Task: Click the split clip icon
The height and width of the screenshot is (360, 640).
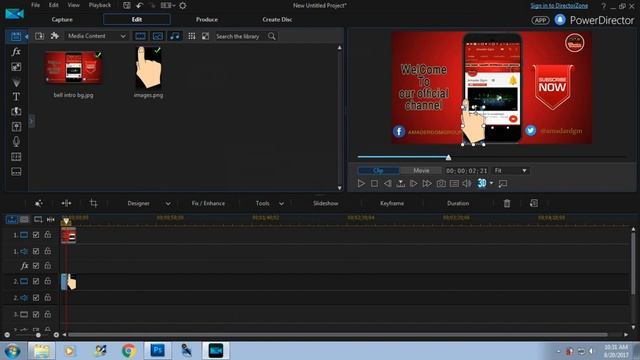Action: pos(66,203)
